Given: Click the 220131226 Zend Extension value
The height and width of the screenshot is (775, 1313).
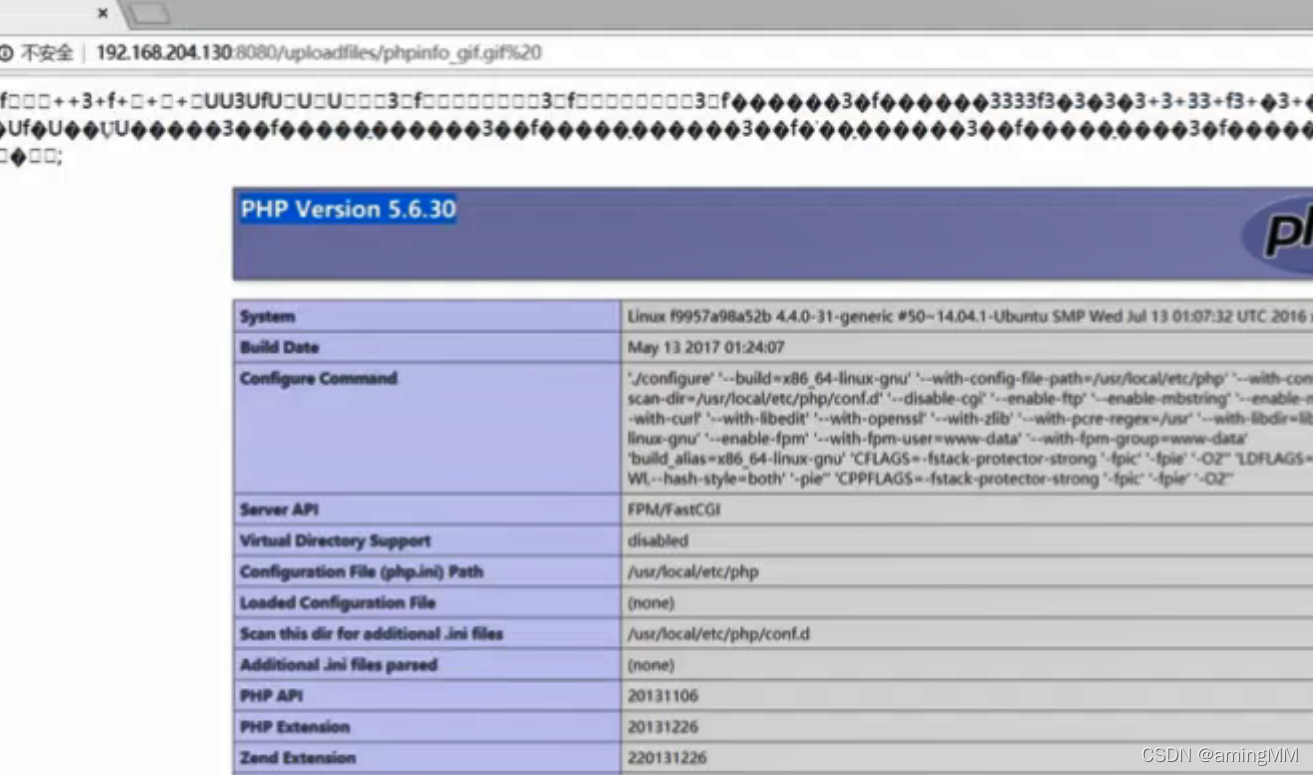Looking at the screenshot, I should click(x=666, y=757).
